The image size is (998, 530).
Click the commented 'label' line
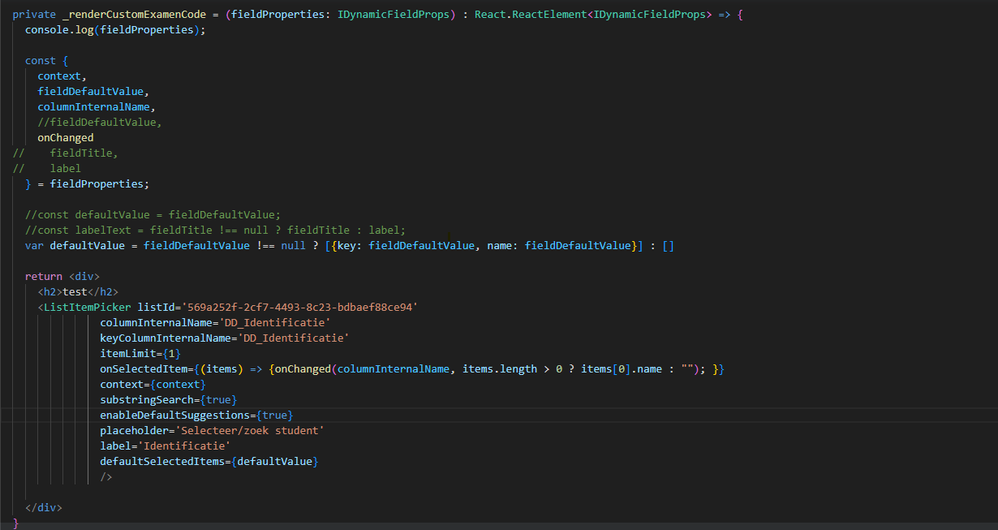click(65, 169)
